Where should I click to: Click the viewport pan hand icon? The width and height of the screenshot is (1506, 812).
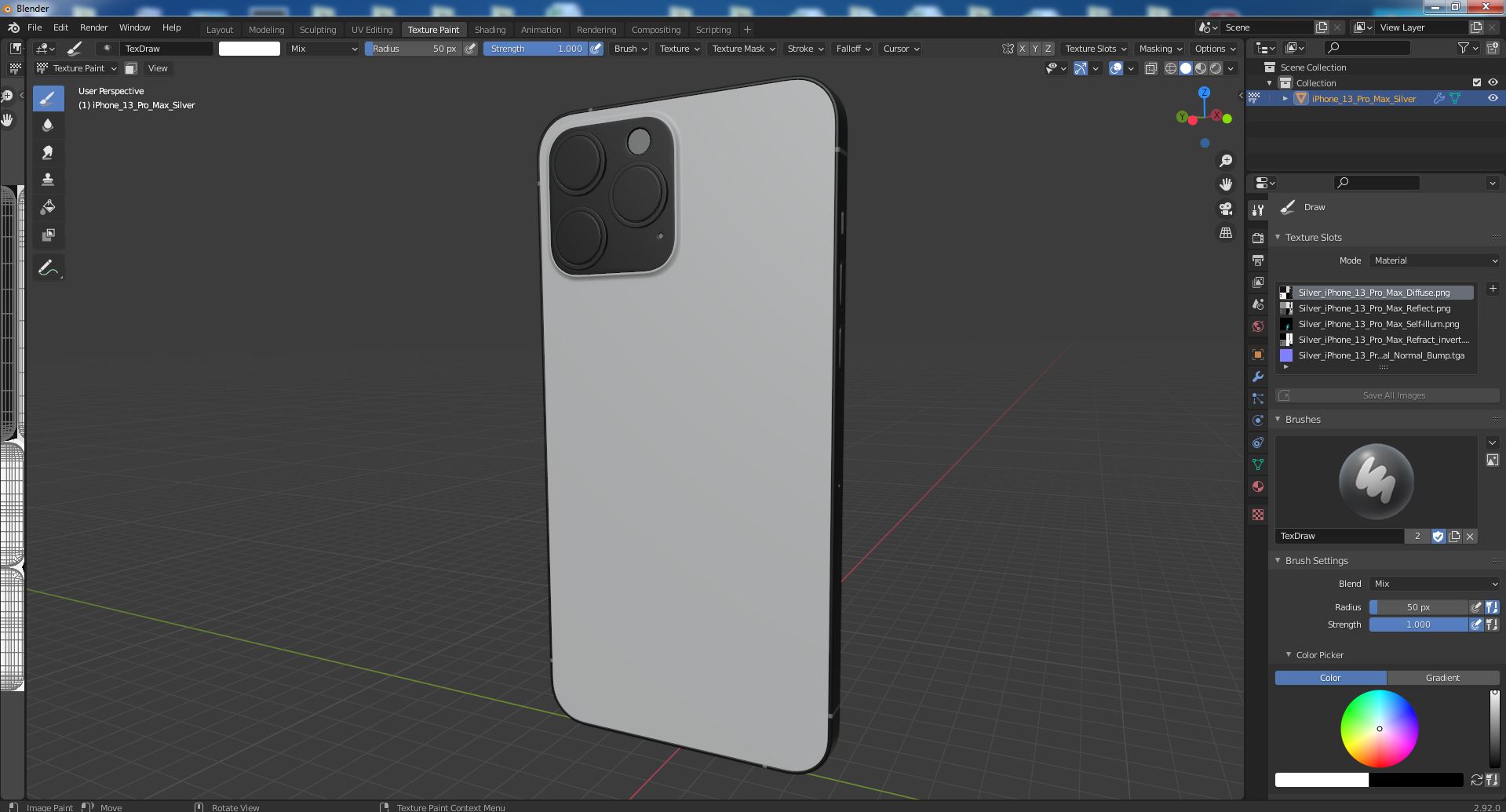pyautogui.click(x=1225, y=185)
